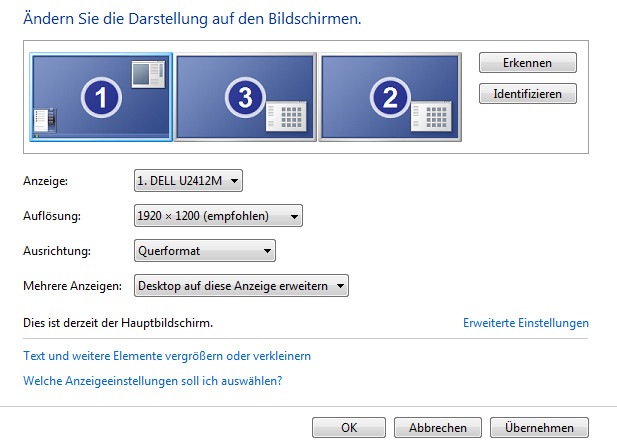Click the 'Anzeige:' label

pyautogui.click(x=45, y=181)
